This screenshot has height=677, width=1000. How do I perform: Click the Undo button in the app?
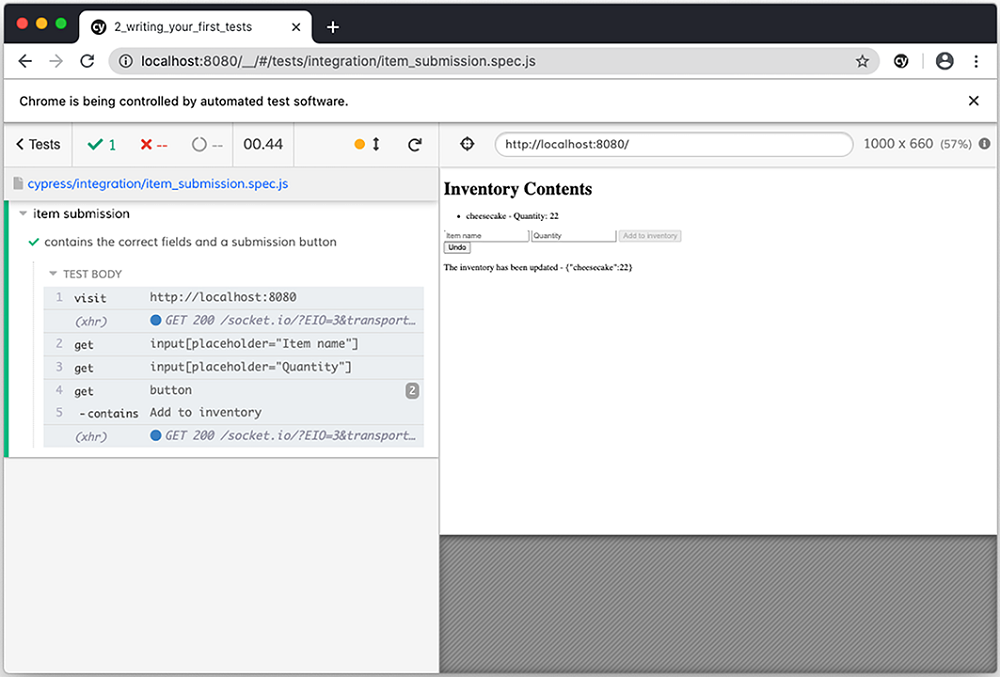tap(456, 247)
